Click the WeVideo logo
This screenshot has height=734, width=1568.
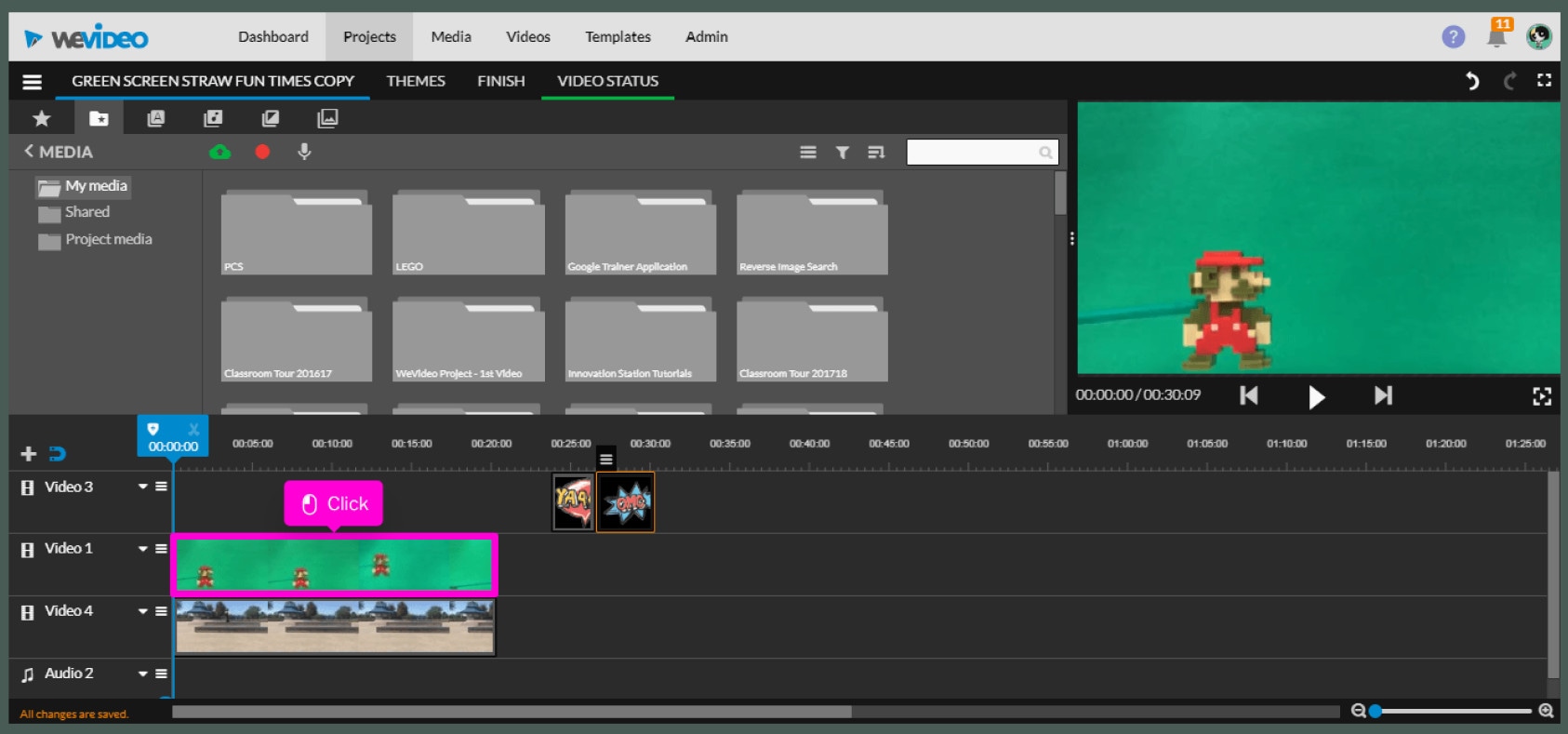86,37
